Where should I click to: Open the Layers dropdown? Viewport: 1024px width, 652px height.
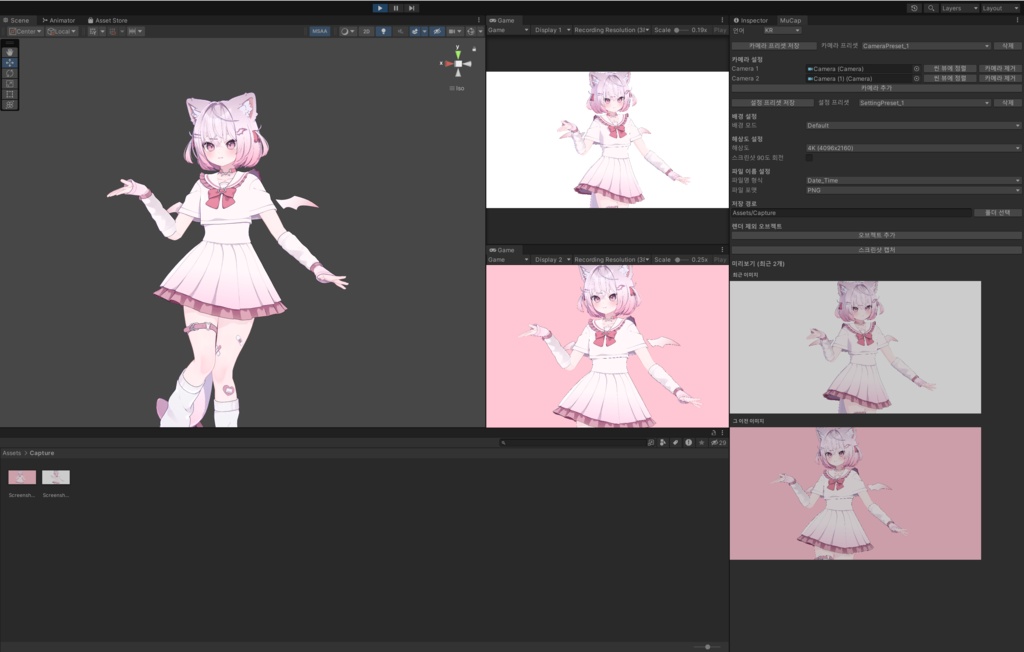coord(959,8)
